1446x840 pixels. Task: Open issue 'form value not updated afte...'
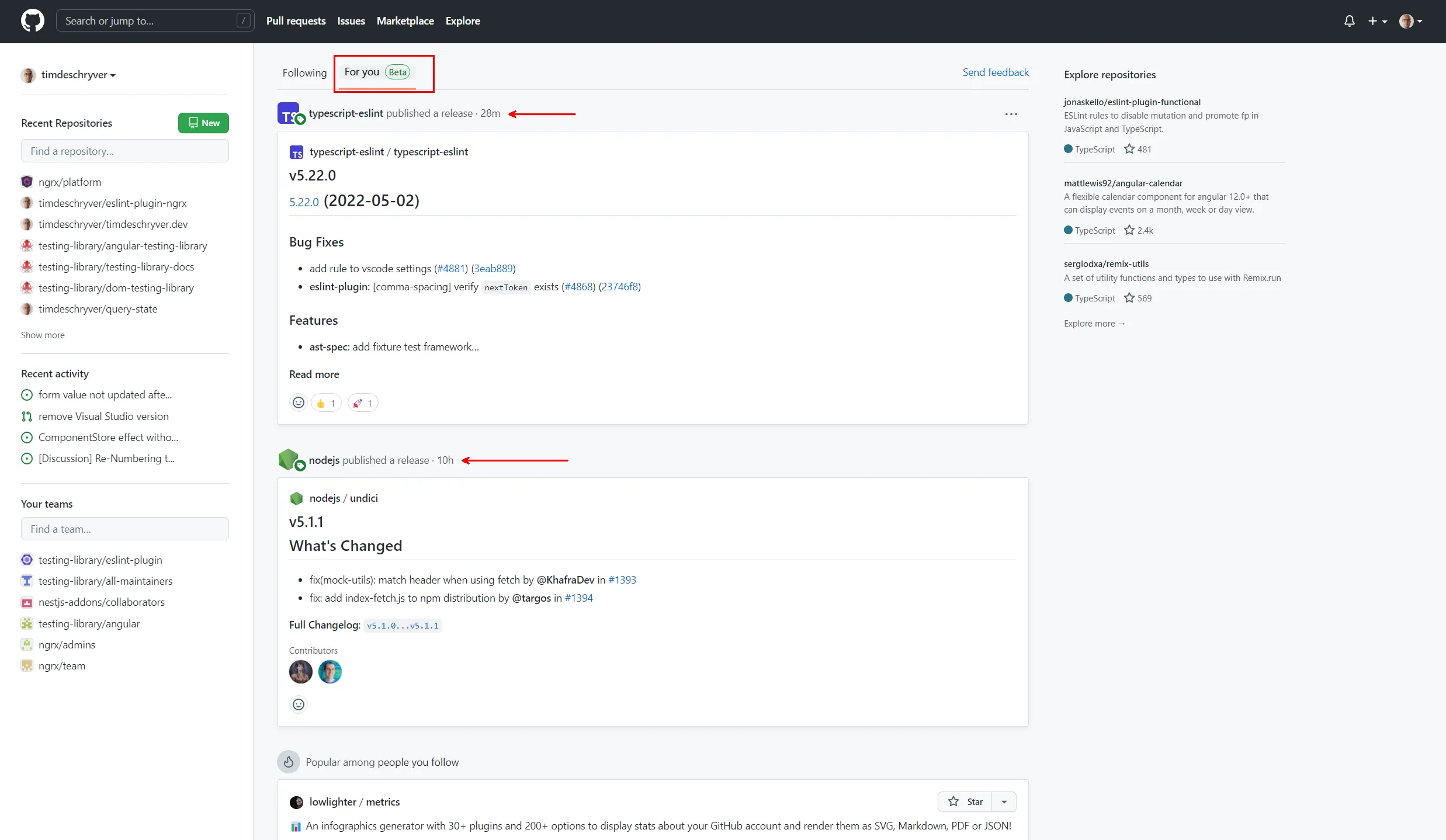tap(105, 394)
